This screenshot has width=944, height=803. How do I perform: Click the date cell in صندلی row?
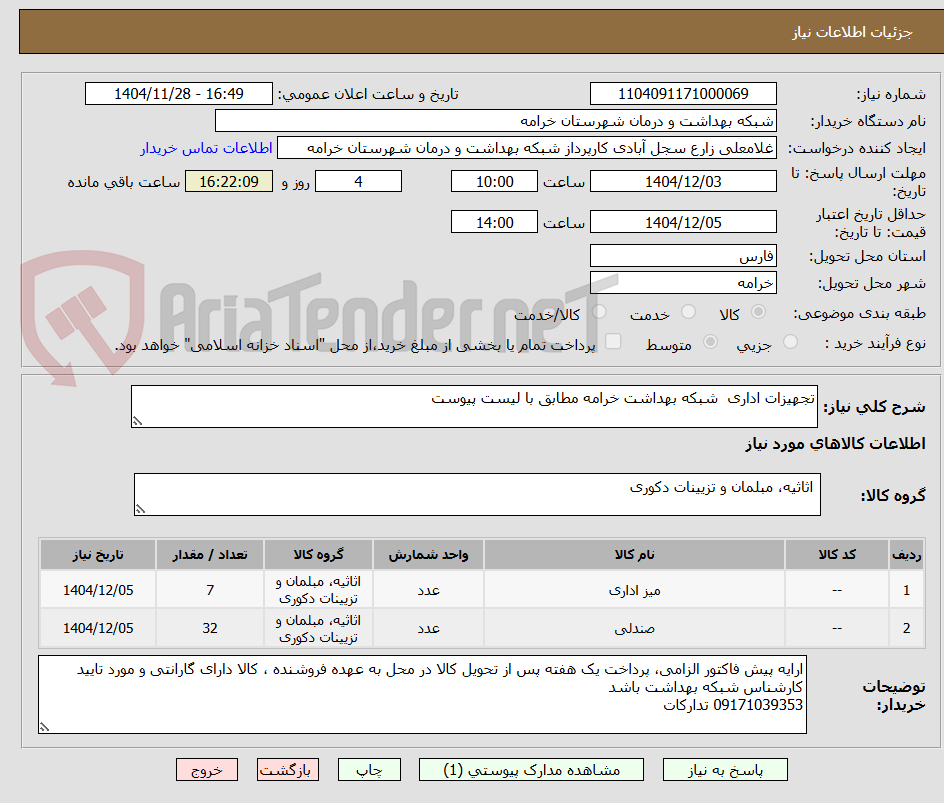[x=98, y=628]
